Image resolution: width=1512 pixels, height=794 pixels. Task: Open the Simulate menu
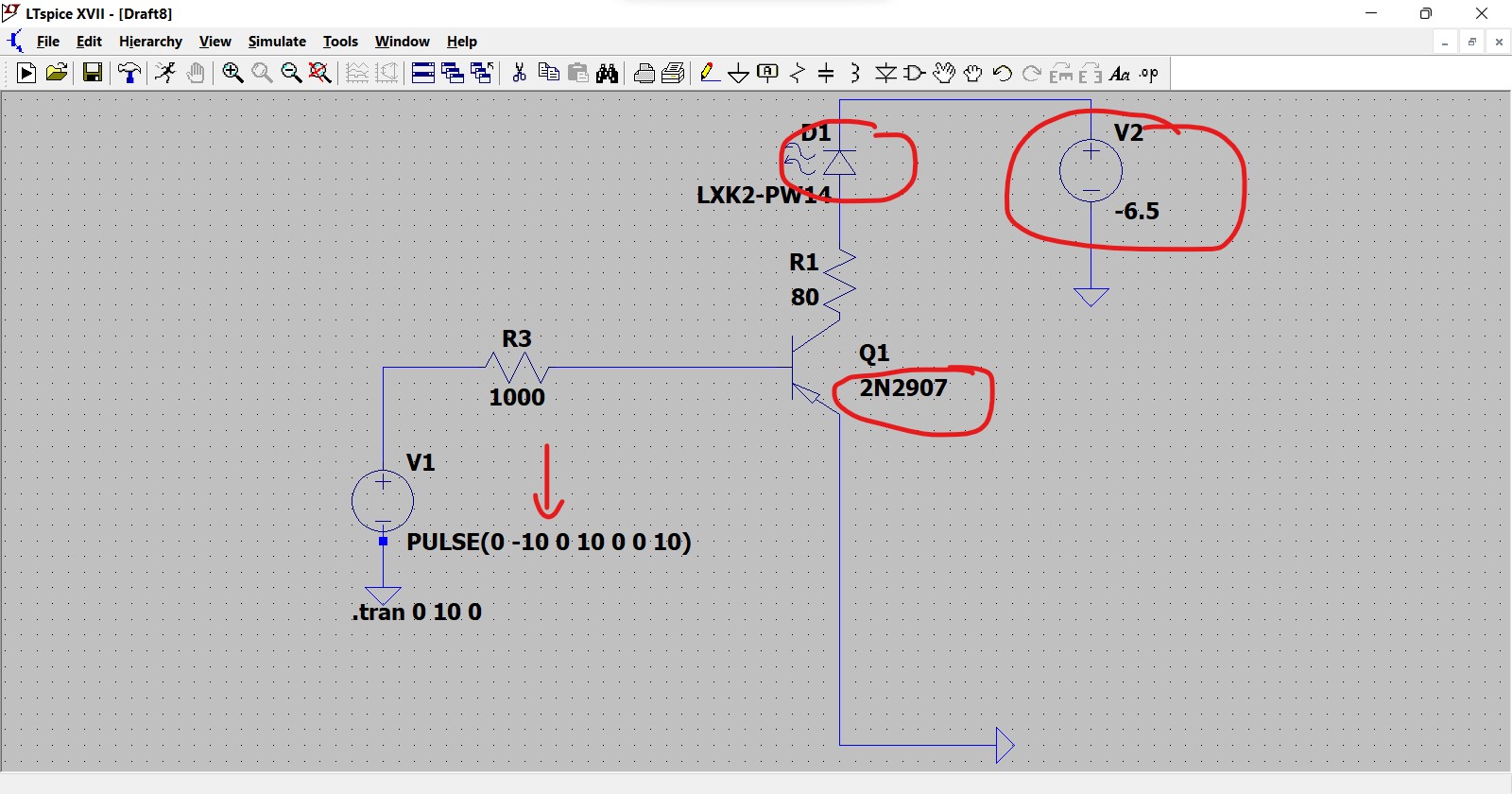coord(277,42)
